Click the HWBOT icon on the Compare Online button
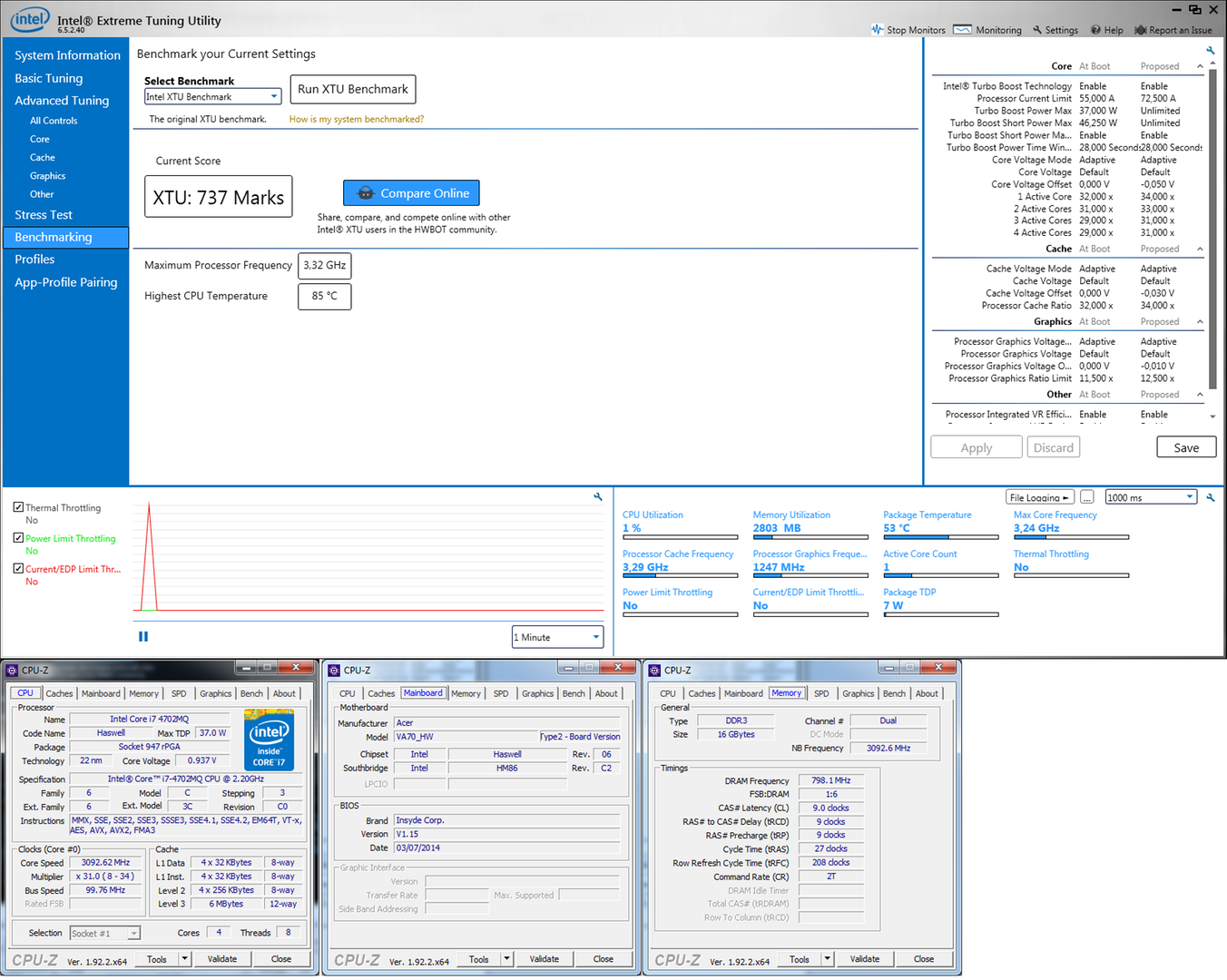The image size is (1227, 980). 366,193
